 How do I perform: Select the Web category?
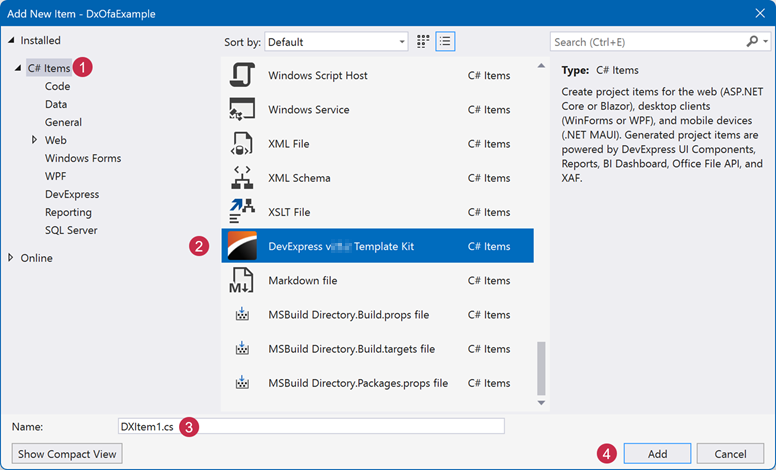(x=55, y=140)
